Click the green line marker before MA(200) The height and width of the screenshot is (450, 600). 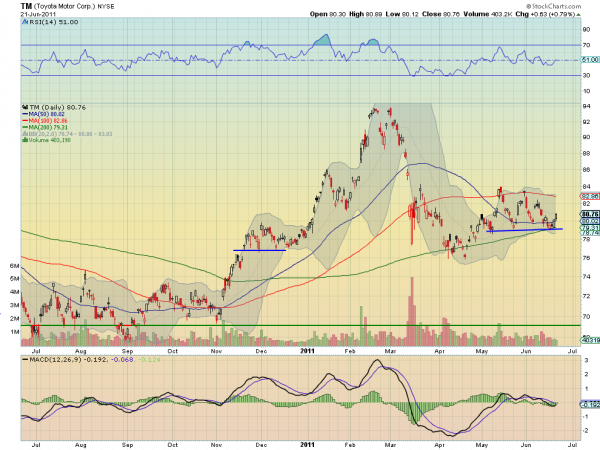coord(25,127)
